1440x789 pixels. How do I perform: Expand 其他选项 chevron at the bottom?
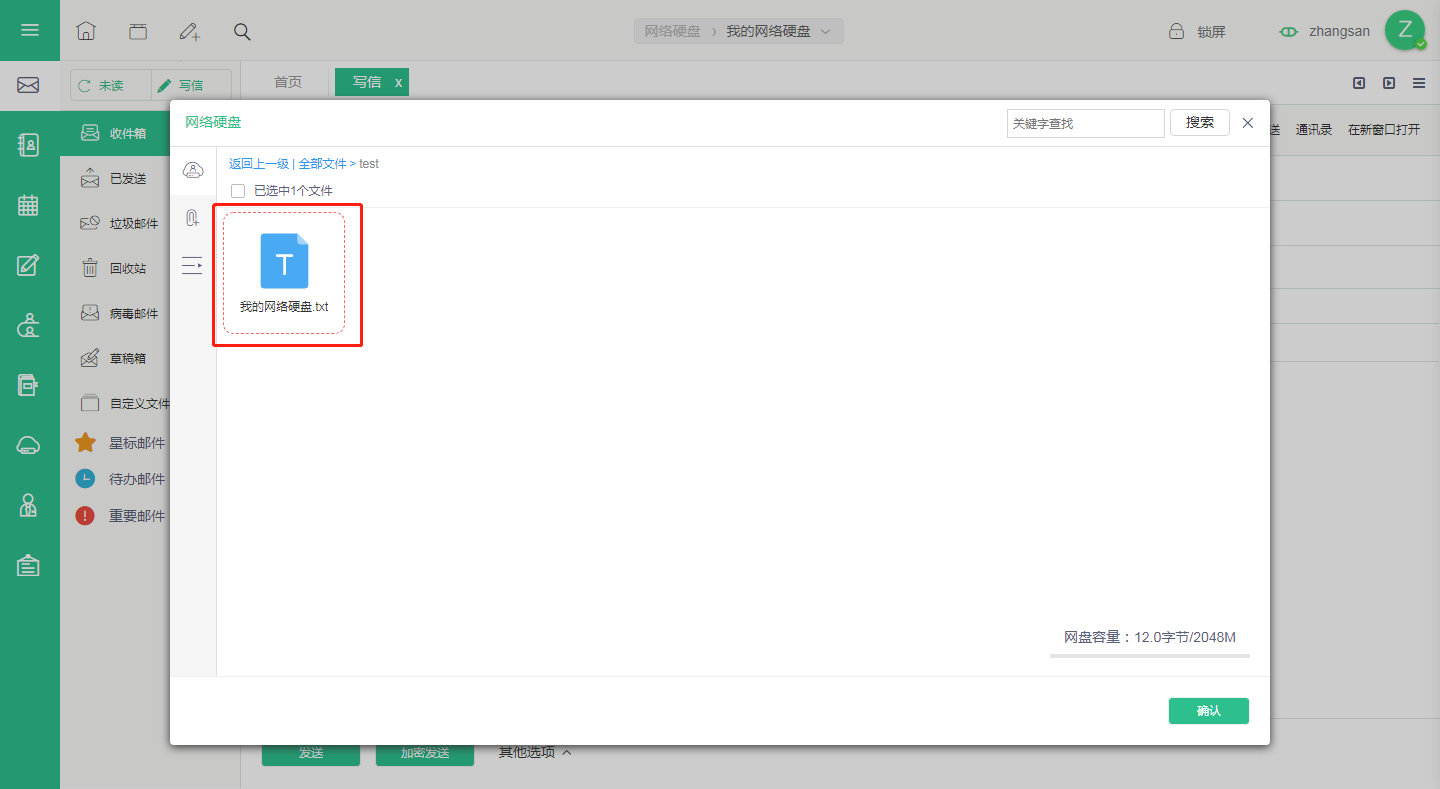coord(567,752)
